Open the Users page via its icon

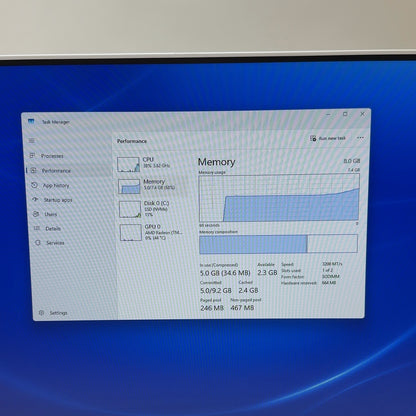[36, 214]
